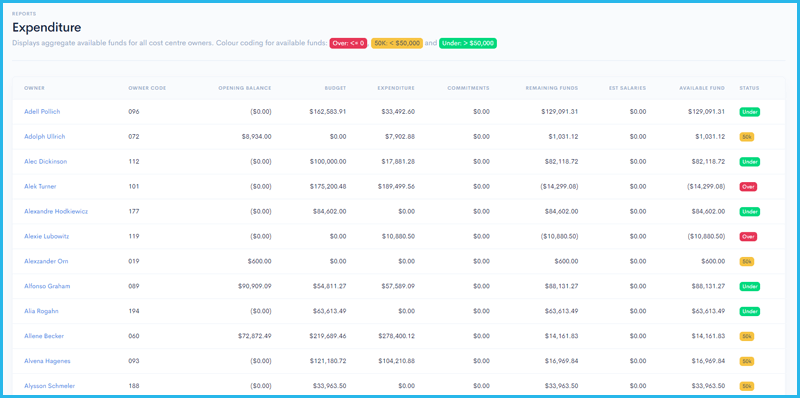Open Alysson Schmeler owner link
Screen dimensions: 800x398
point(49,386)
